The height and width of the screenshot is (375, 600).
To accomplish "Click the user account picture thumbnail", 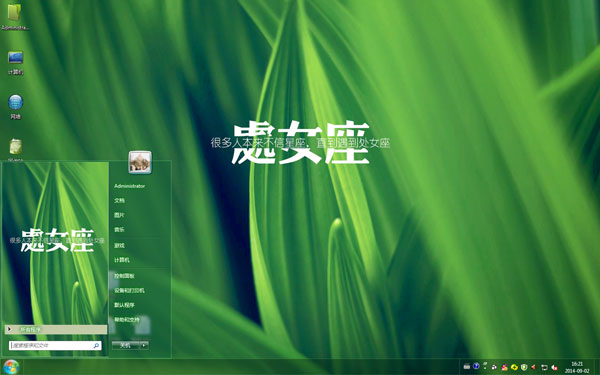I will coord(140,162).
